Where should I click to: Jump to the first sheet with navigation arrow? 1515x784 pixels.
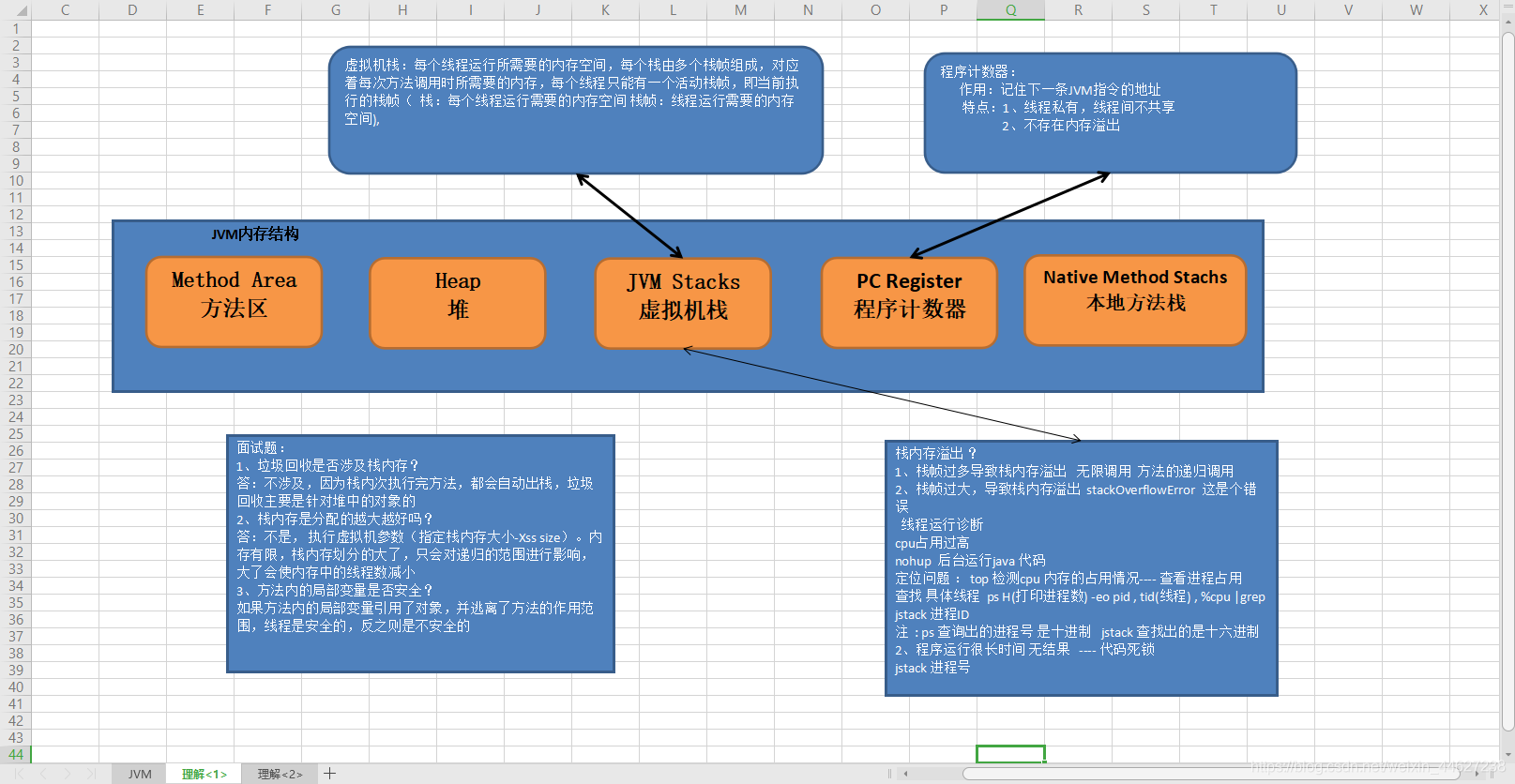(x=19, y=774)
